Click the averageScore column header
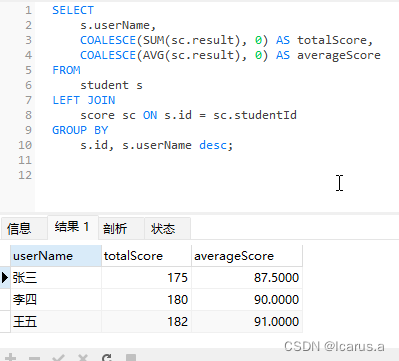Screen dimensions: 399x361 [x=247, y=256]
